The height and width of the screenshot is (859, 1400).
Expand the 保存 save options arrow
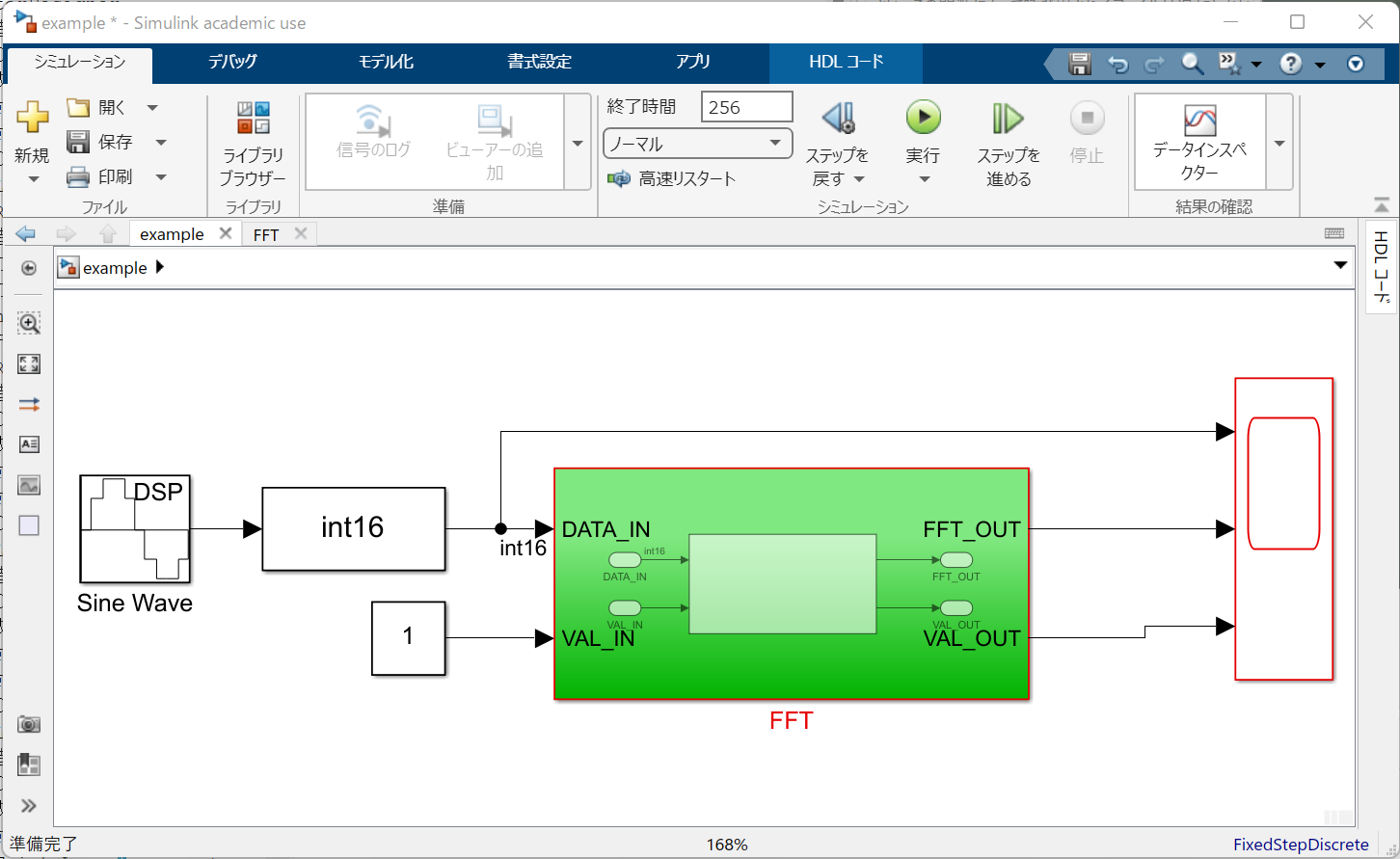(x=161, y=143)
